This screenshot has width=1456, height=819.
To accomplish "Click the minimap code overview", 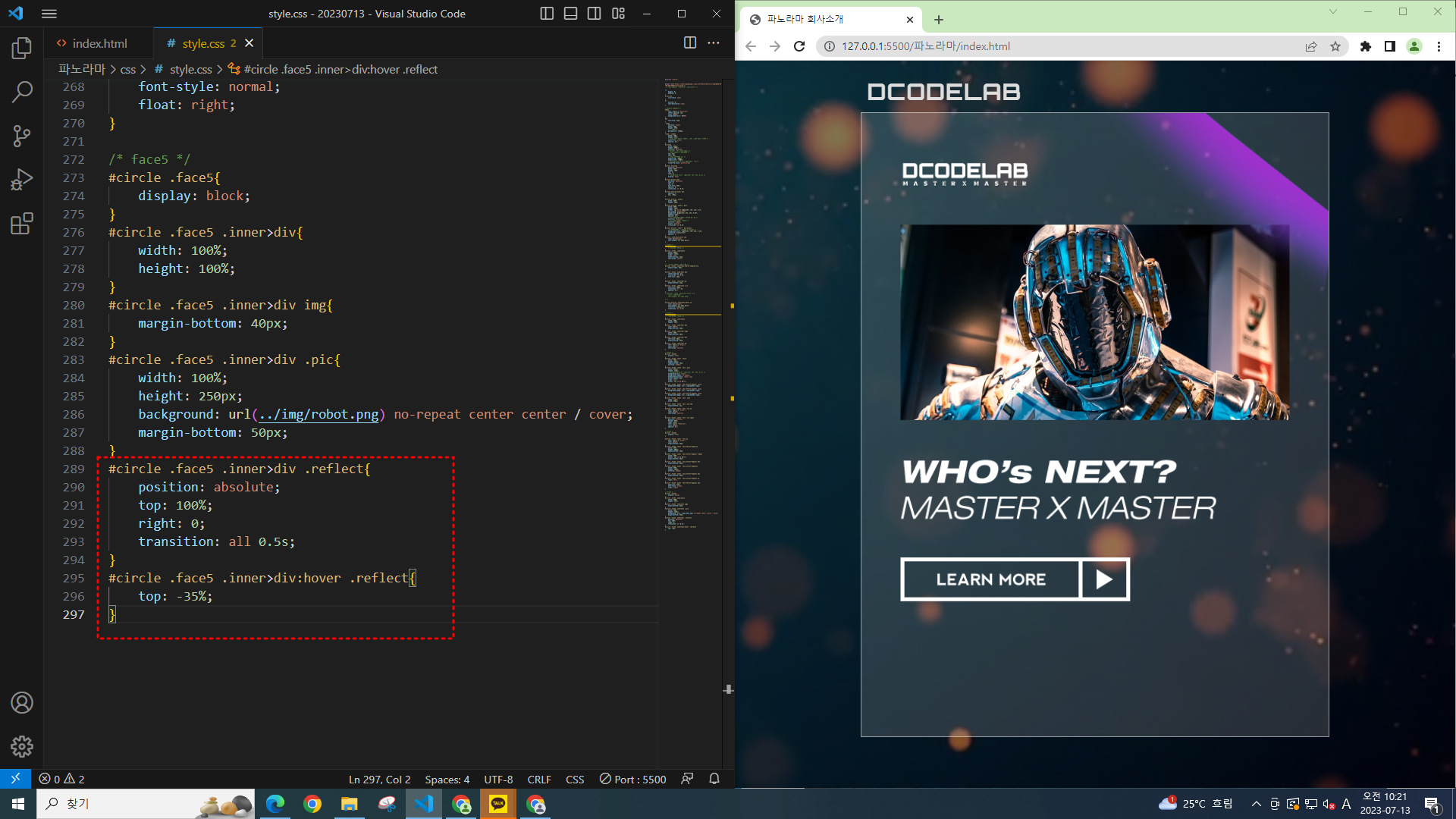I will pos(692,303).
